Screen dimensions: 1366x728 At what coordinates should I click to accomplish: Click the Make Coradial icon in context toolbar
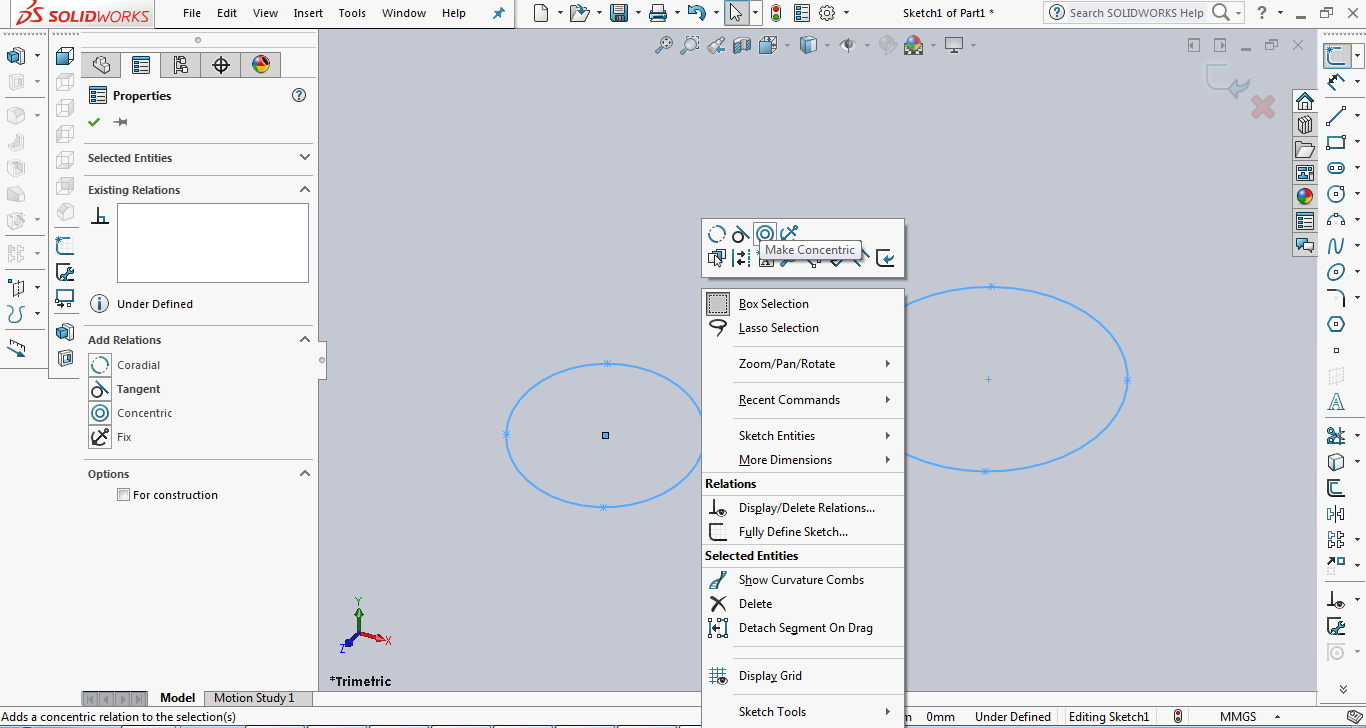click(717, 234)
